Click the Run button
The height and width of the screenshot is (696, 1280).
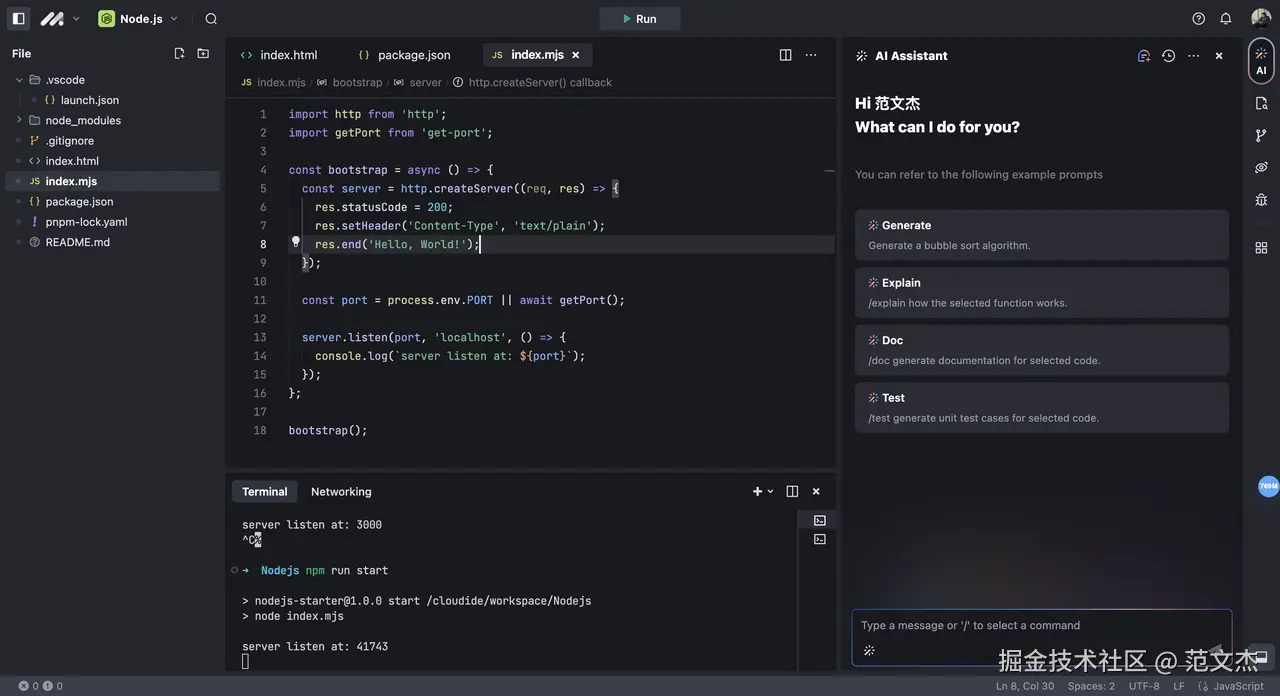[x=640, y=18]
